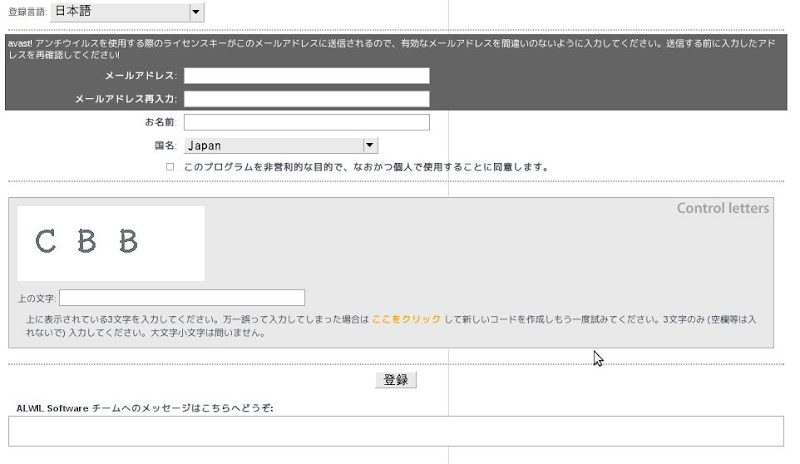Click the avast! license key notice text
This screenshot has width=800, height=464.
(x=392, y=49)
